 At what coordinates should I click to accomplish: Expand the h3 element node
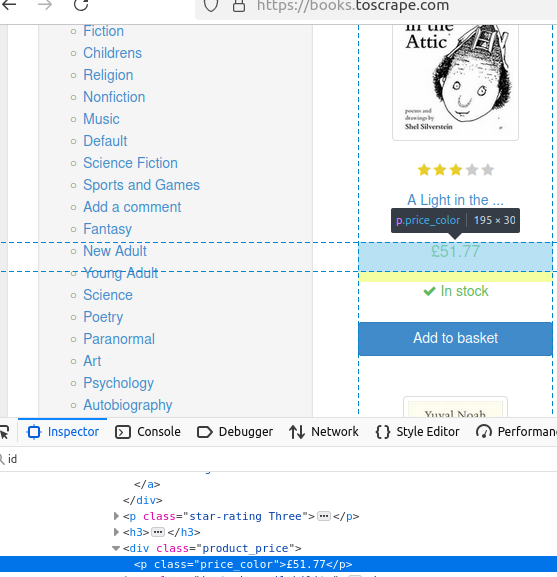116,532
